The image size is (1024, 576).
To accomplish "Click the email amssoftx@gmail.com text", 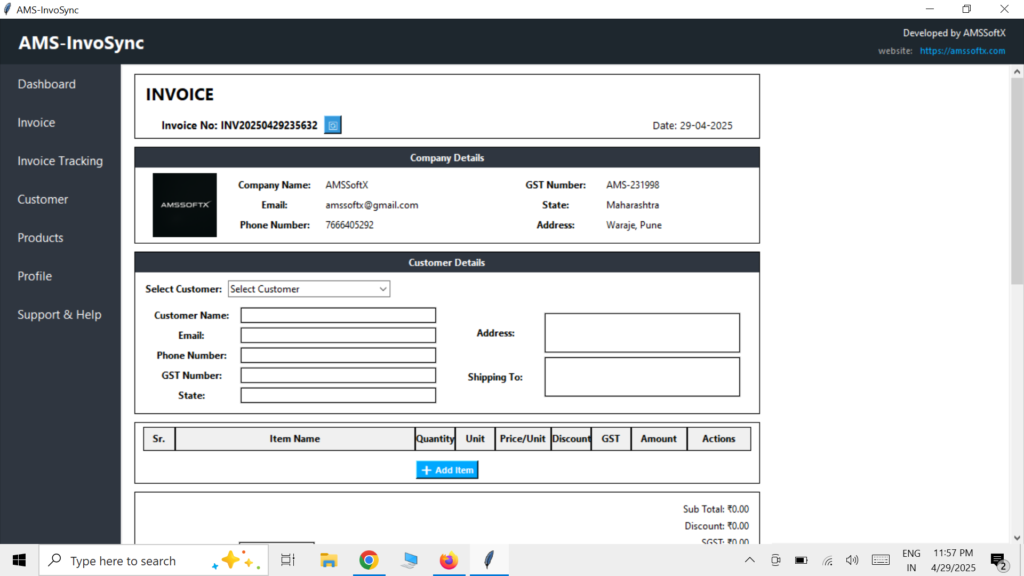I will (372, 205).
